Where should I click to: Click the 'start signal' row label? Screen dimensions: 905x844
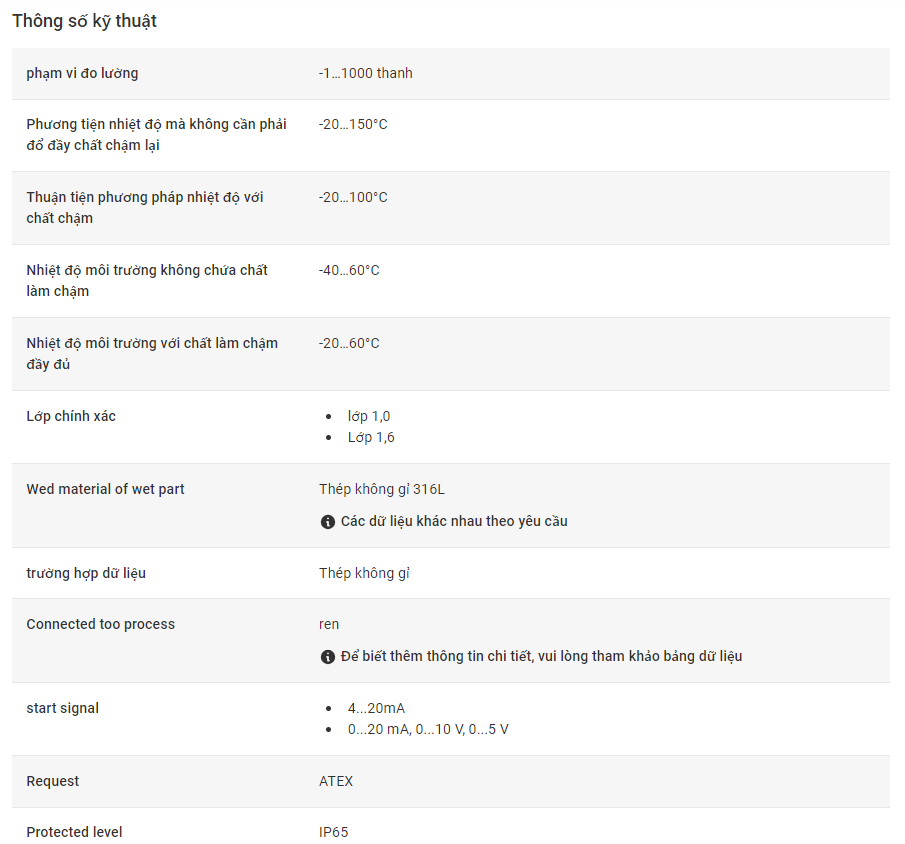click(x=62, y=708)
